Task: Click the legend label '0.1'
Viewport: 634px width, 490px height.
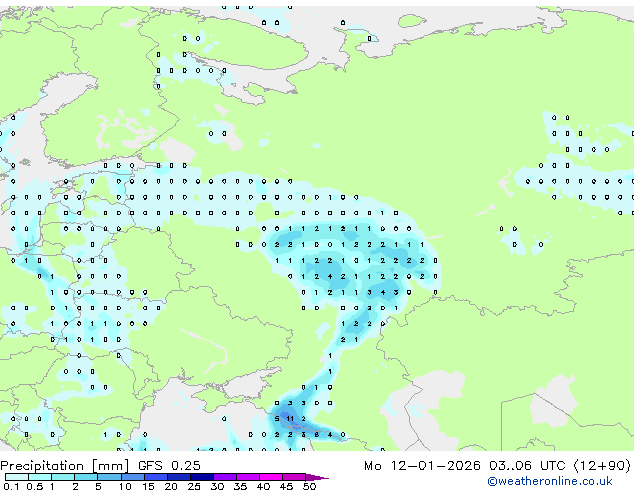Action: pyautogui.click(x=11, y=486)
